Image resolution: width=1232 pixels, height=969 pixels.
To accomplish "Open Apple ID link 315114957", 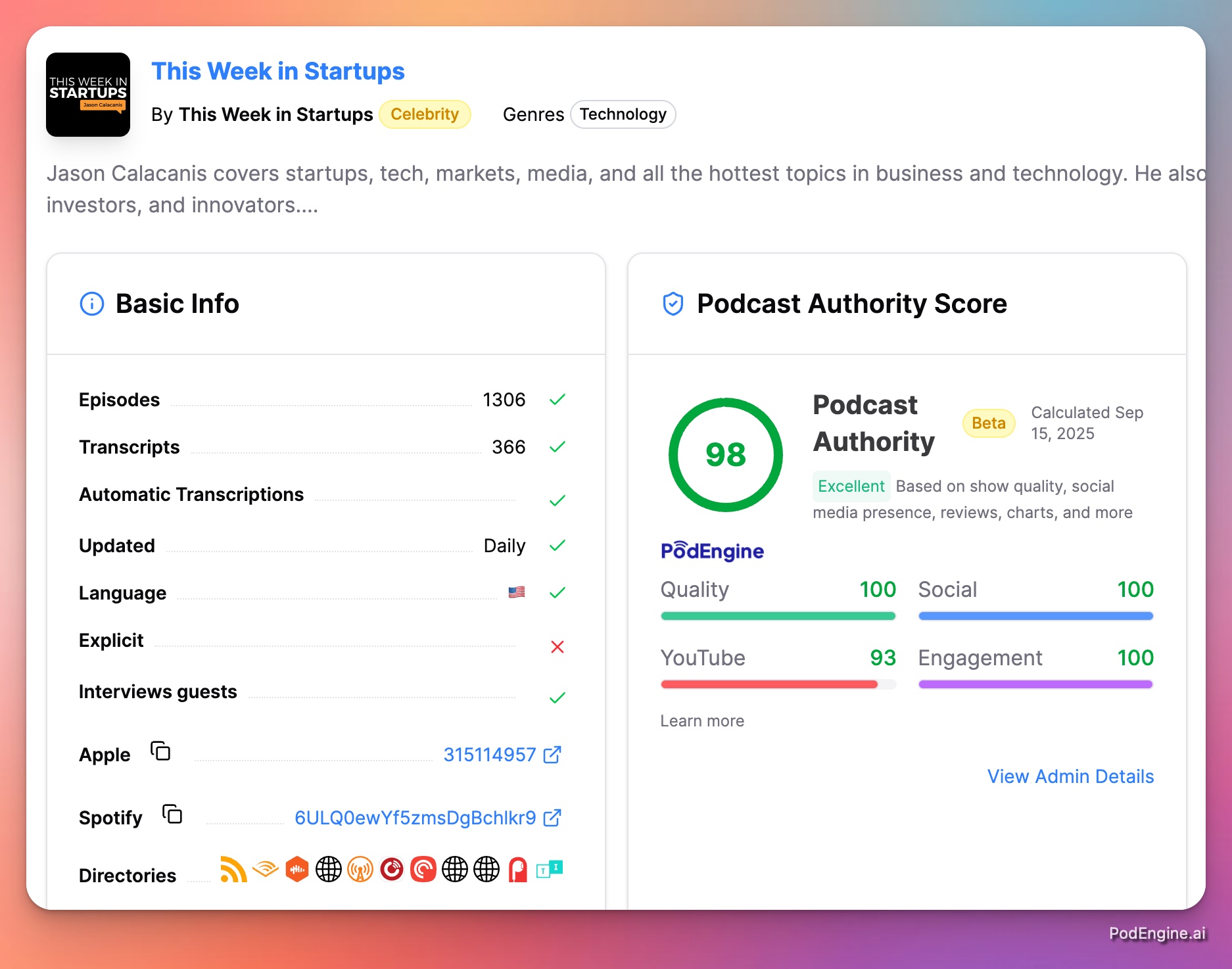I will [x=490, y=755].
